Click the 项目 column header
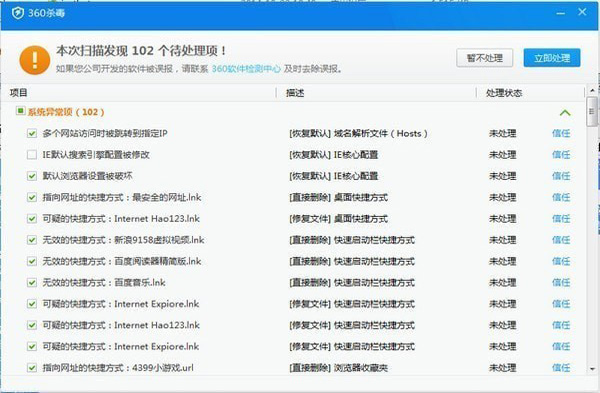600x393 pixels. (x=18, y=93)
